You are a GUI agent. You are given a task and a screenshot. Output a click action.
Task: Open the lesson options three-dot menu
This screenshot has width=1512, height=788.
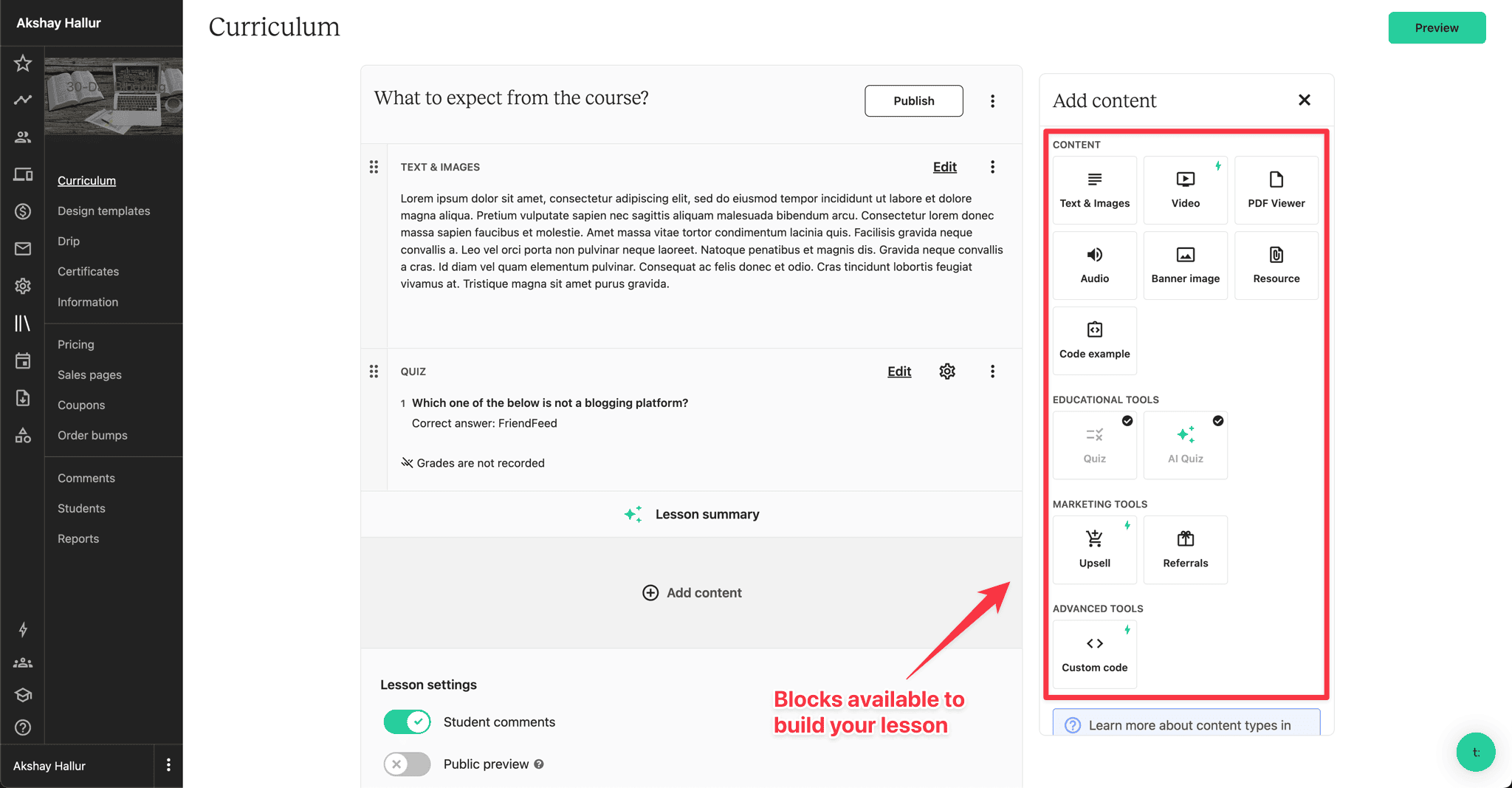pyautogui.click(x=992, y=101)
